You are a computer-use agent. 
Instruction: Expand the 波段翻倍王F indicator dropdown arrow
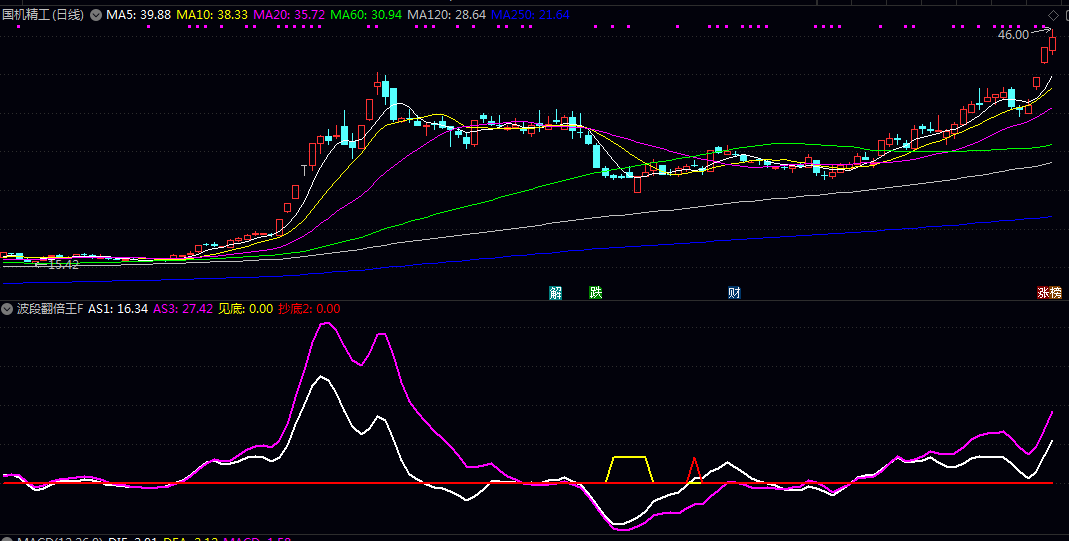(x=8, y=309)
